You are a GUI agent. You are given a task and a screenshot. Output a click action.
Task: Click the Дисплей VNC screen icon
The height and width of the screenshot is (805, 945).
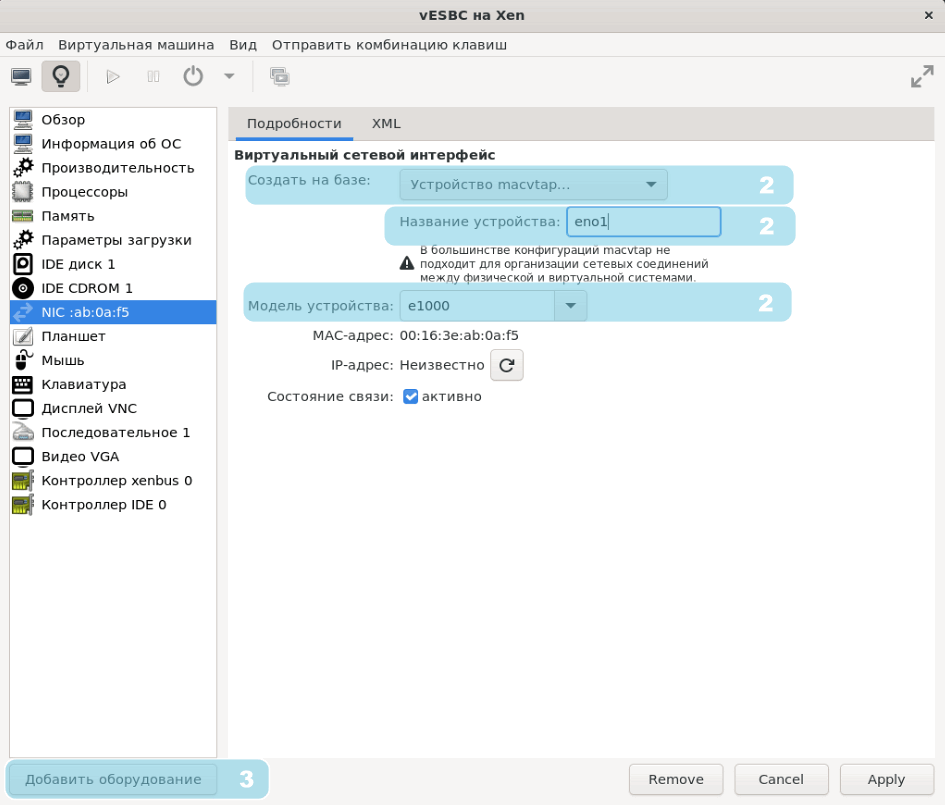tap(23, 409)
